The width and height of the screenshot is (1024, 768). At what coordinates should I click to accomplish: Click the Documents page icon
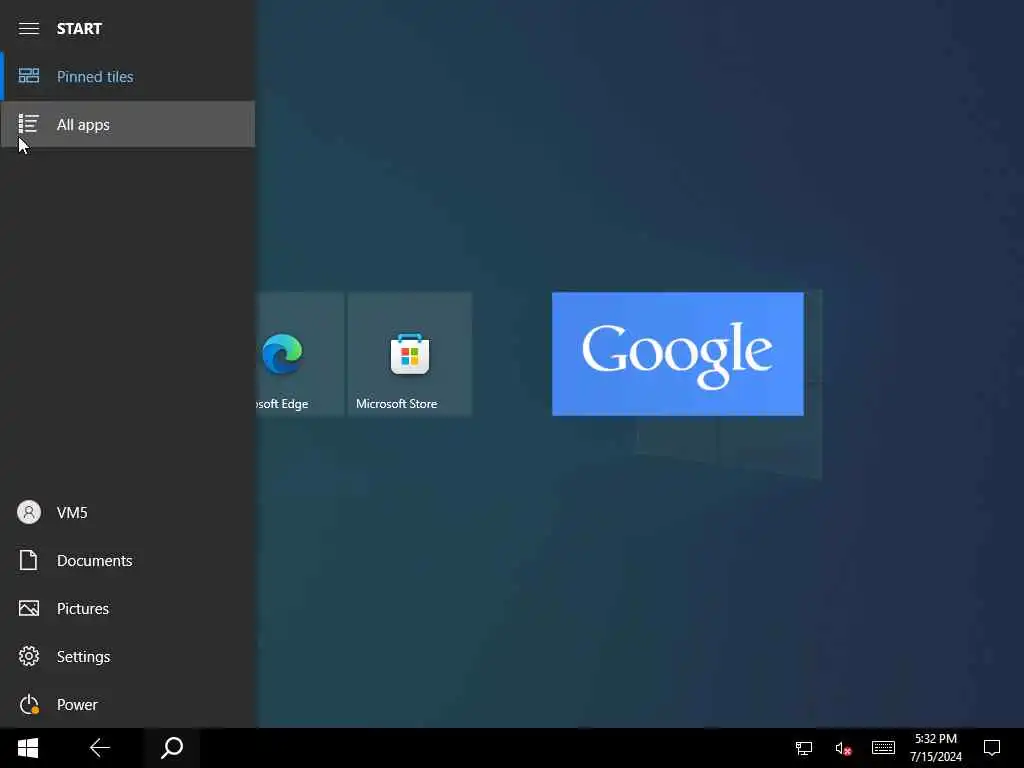(x=28, y=560)
